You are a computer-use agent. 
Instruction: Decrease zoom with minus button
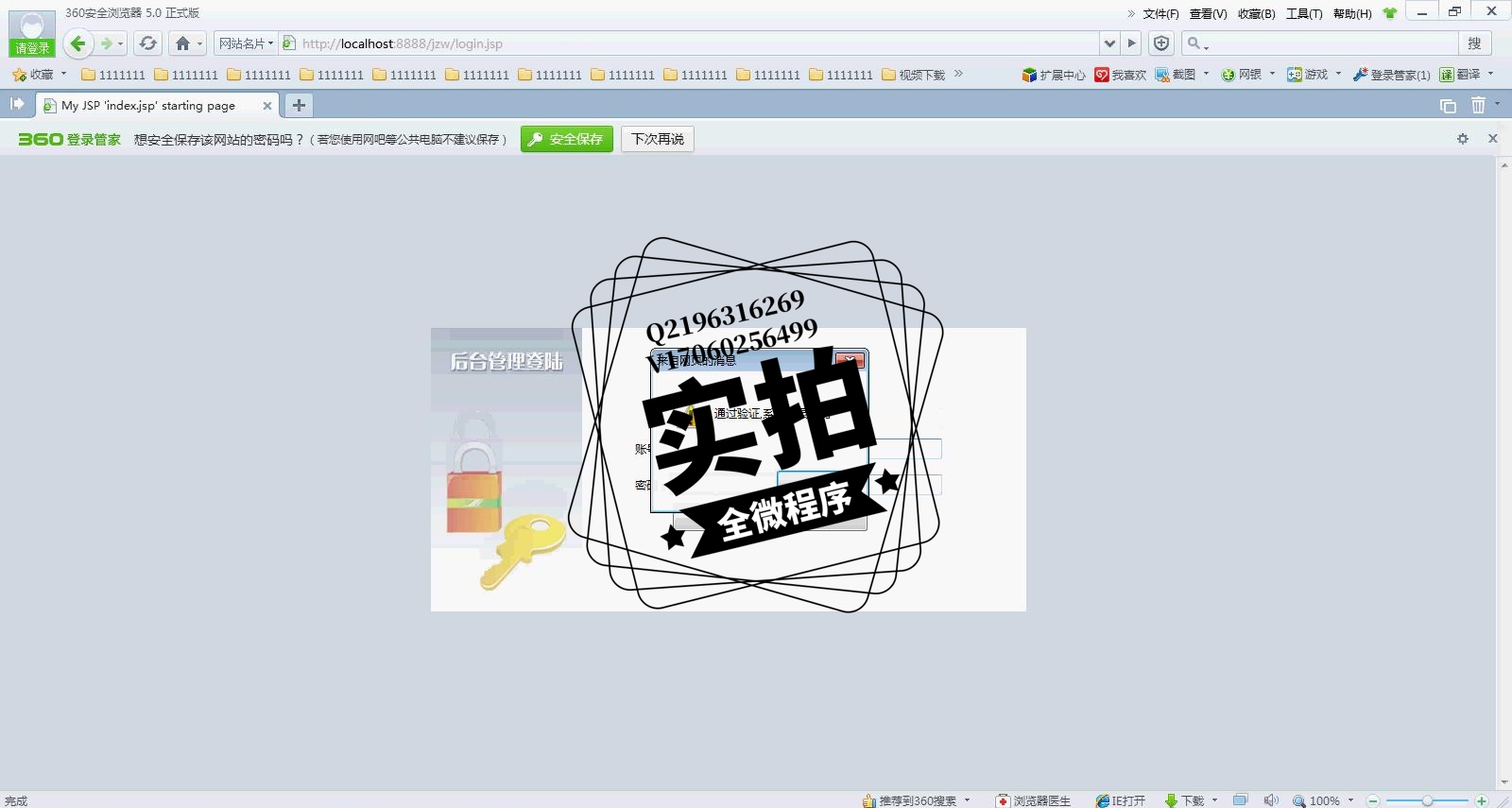coord(1374,800)
